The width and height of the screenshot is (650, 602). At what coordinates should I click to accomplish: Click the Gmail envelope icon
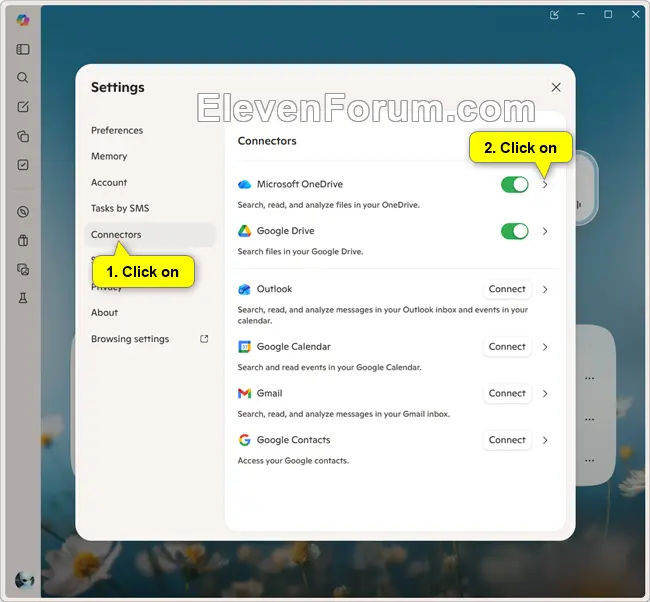click(x=245, y=393)
